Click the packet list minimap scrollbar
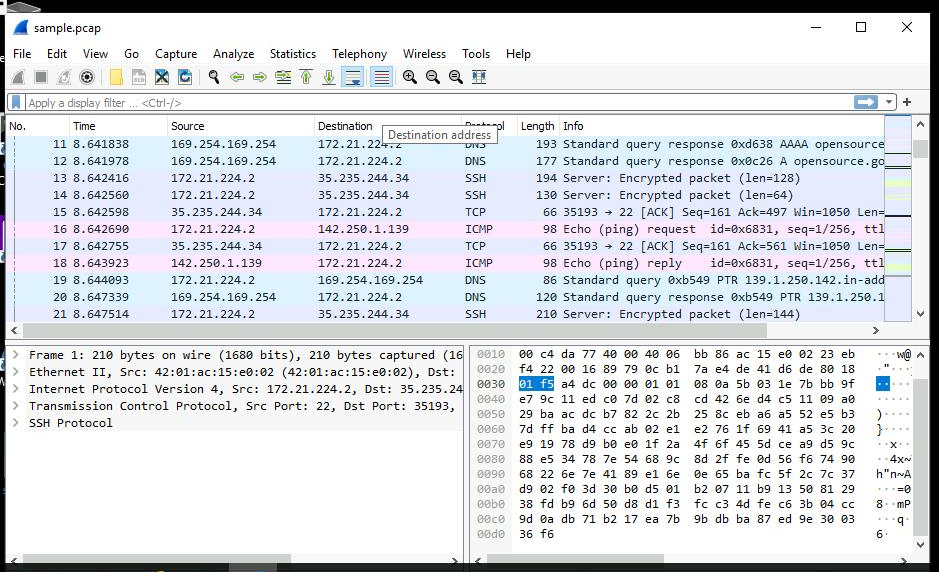This screenshot has width=939, height=572. 898,219
